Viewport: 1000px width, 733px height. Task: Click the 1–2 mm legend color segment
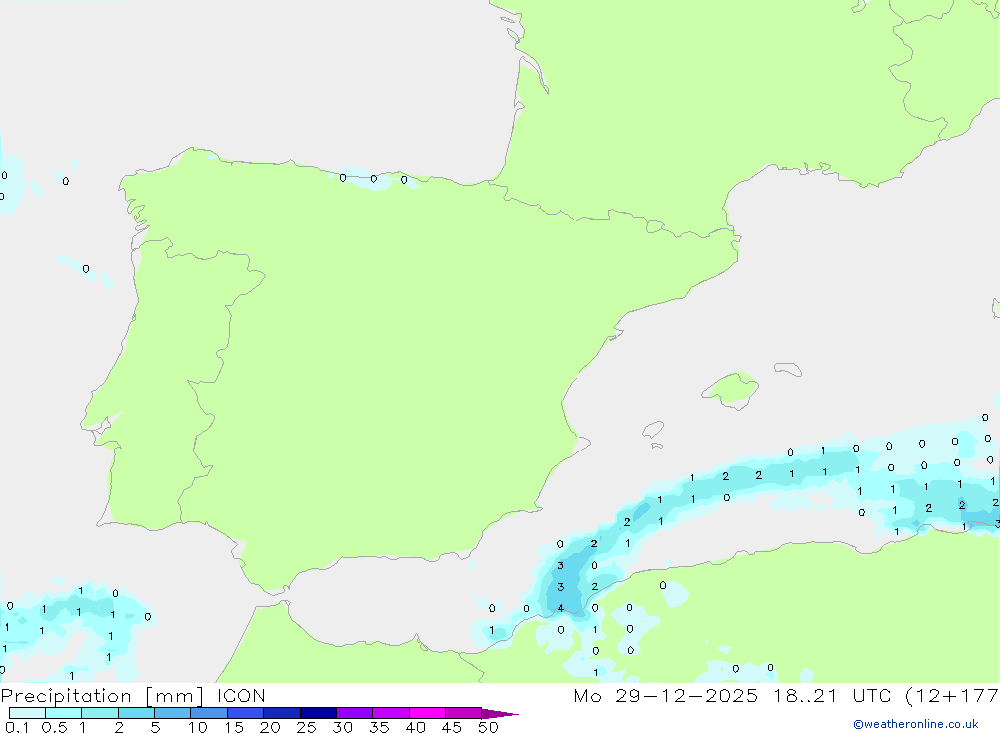[x=99, y=713]
